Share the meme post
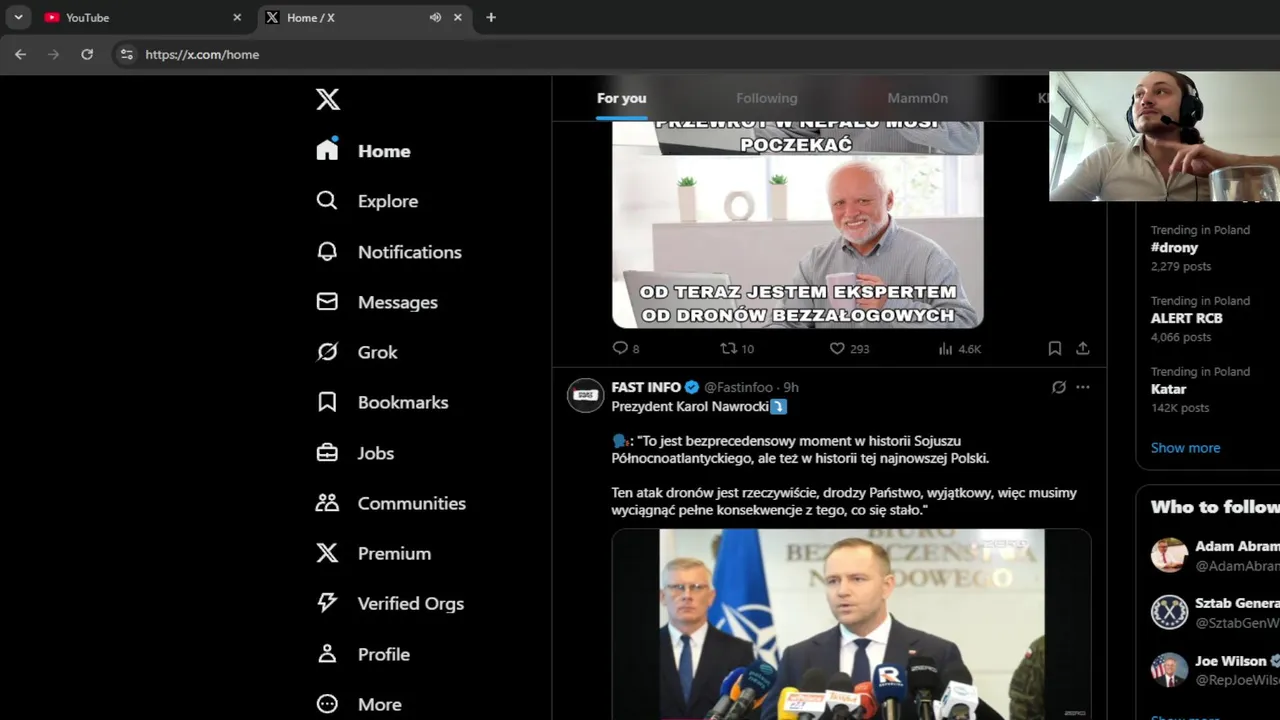 pyautogui.click(x=1083, y=348)
